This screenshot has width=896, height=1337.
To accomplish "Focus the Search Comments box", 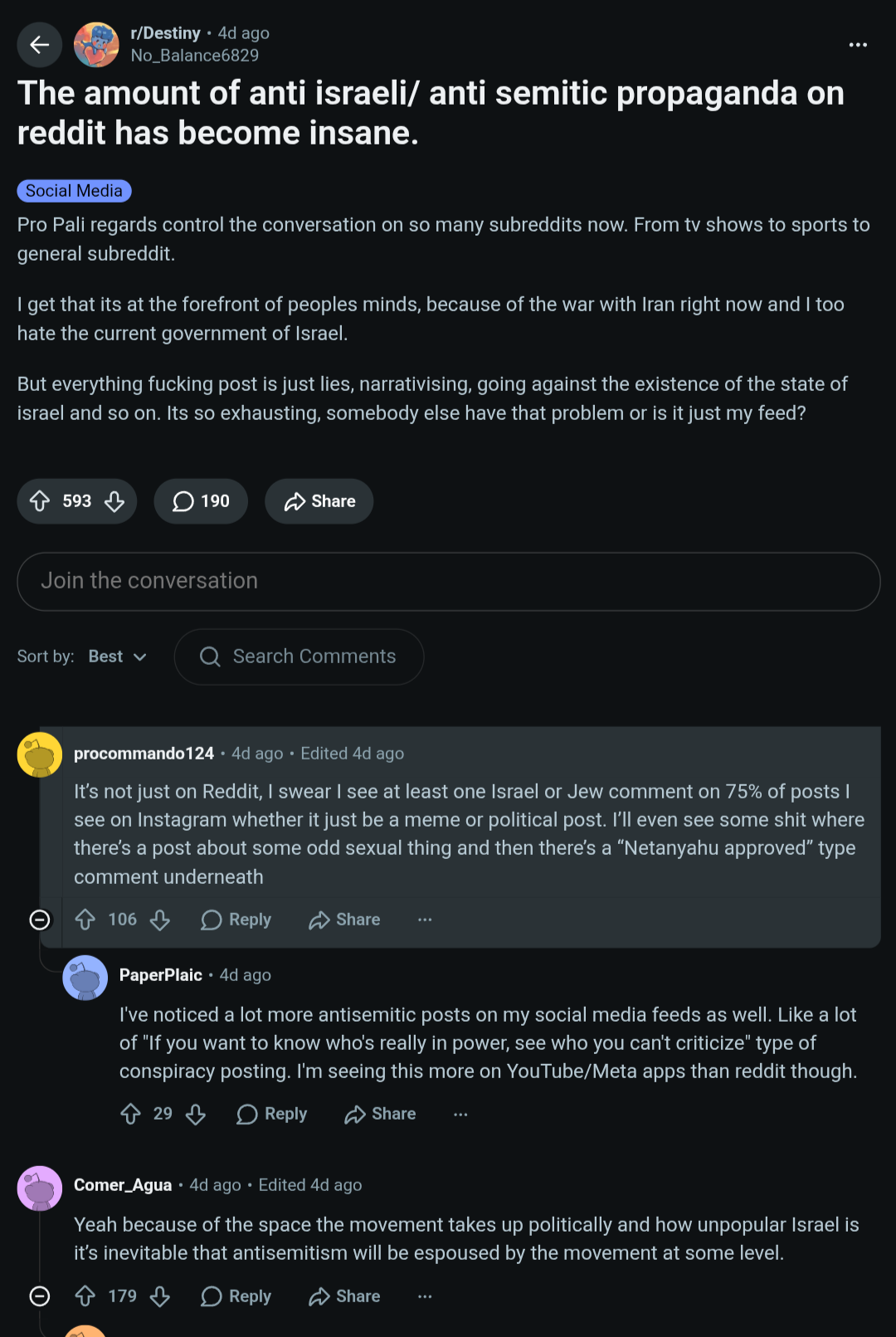I will click(x=299, y=656).
